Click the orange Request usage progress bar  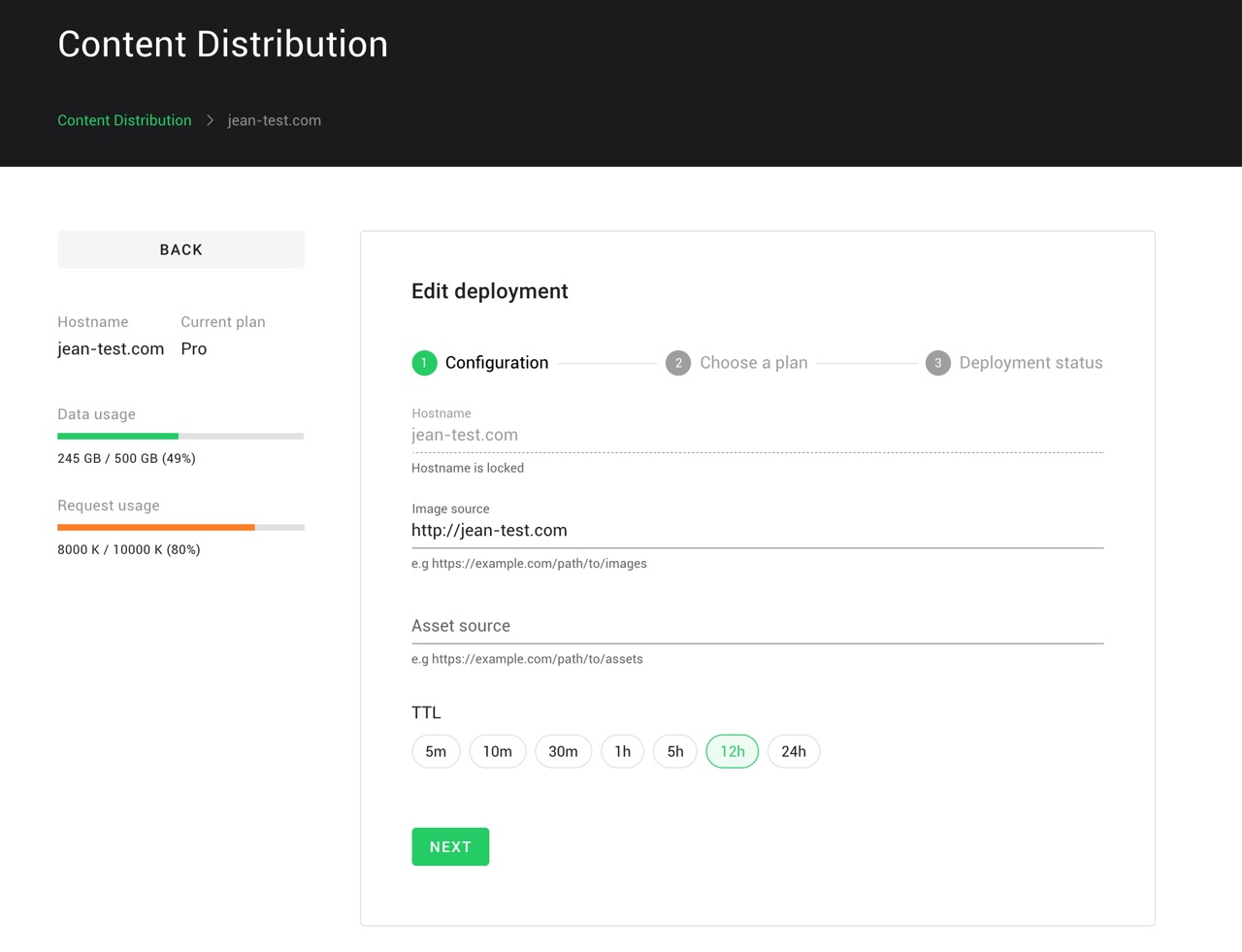tap(180, 528)
